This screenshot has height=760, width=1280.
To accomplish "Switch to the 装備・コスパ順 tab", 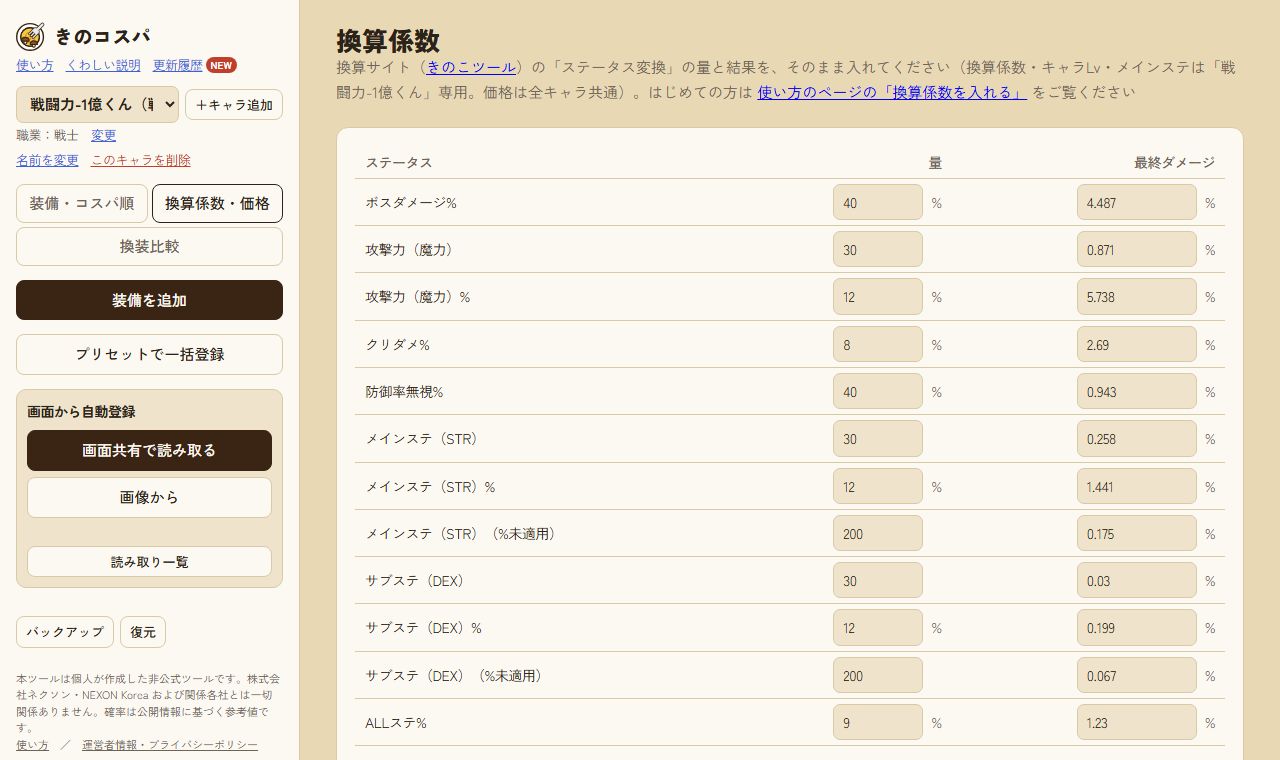I will 82,203.
